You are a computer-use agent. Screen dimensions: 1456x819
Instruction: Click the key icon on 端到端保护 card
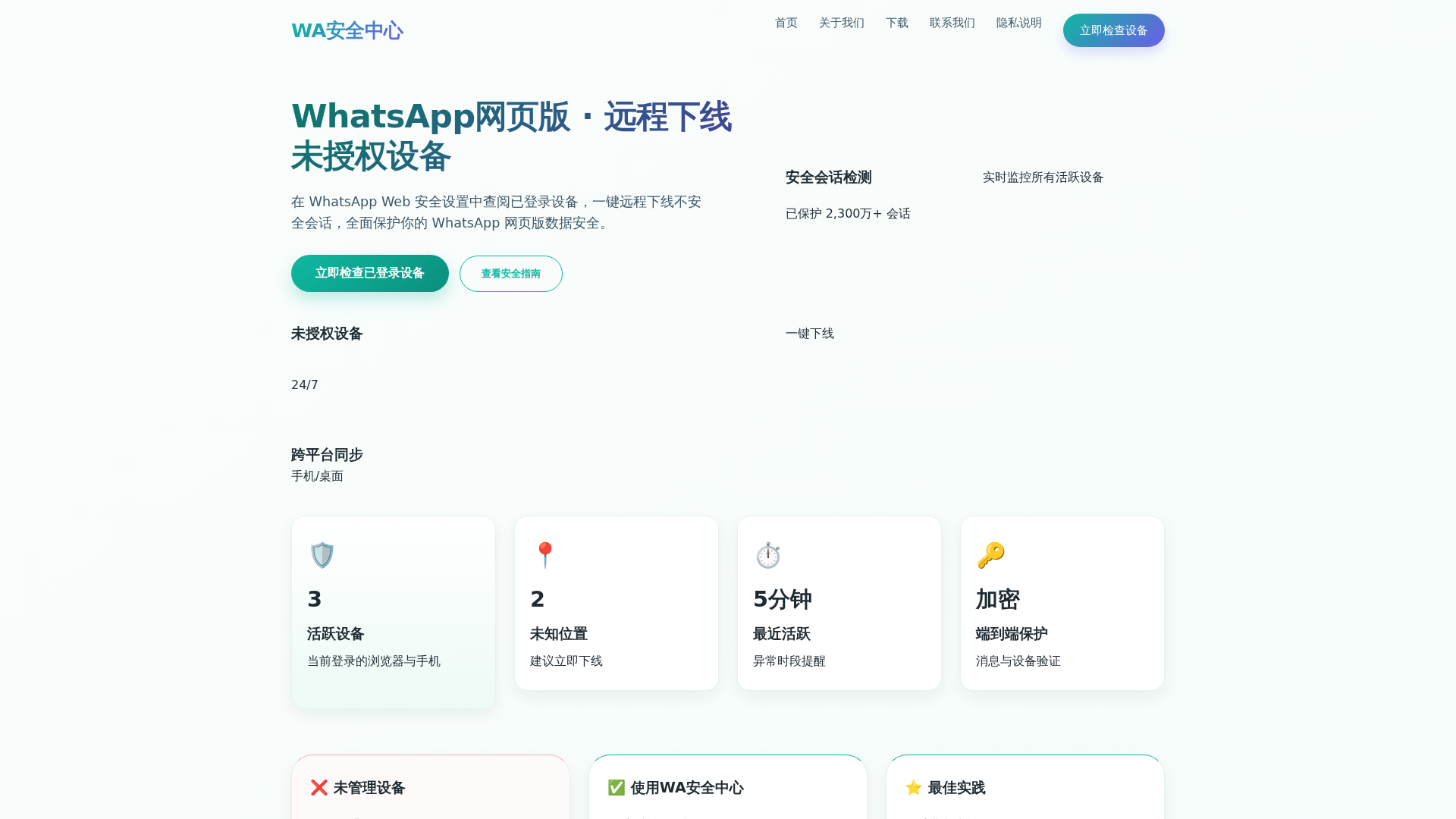pos(991,555)
